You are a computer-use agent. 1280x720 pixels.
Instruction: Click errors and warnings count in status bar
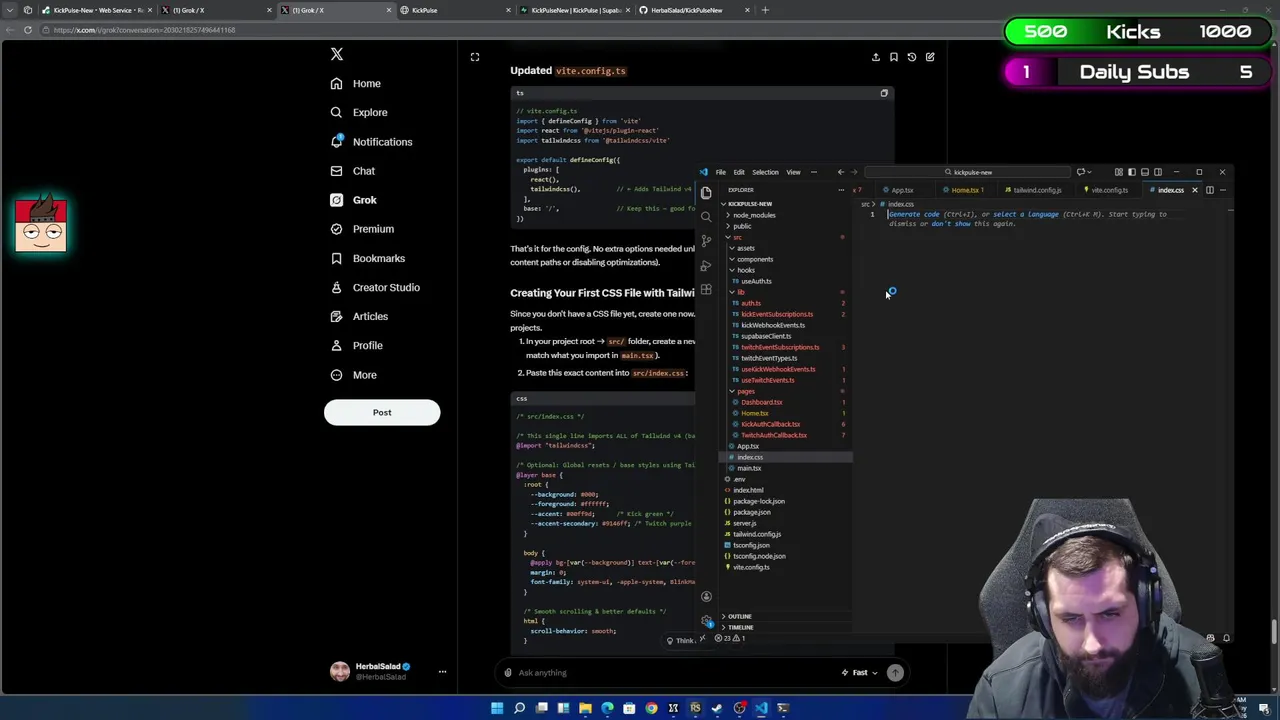point(730,638)
